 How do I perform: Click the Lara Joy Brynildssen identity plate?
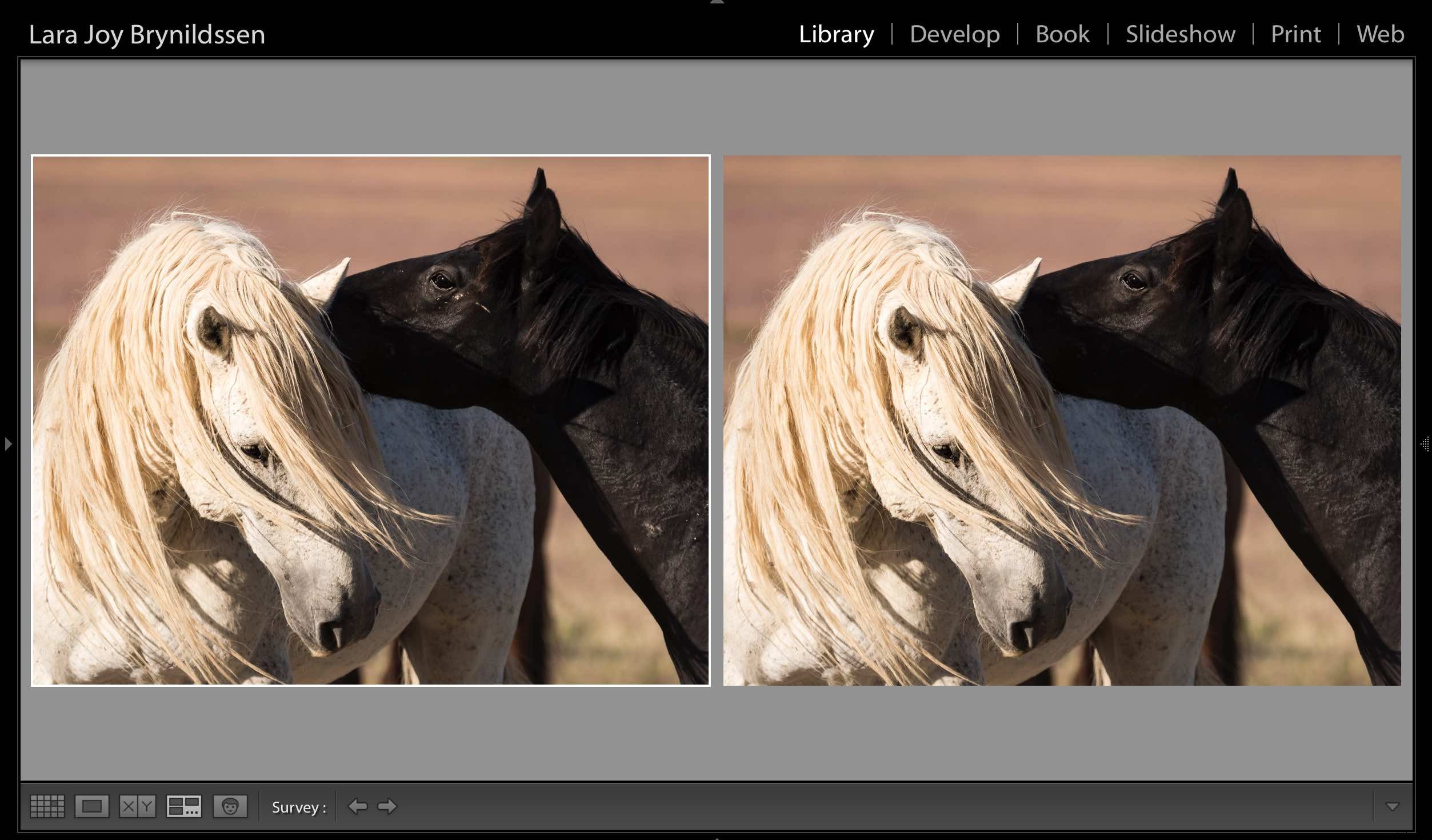147,34
